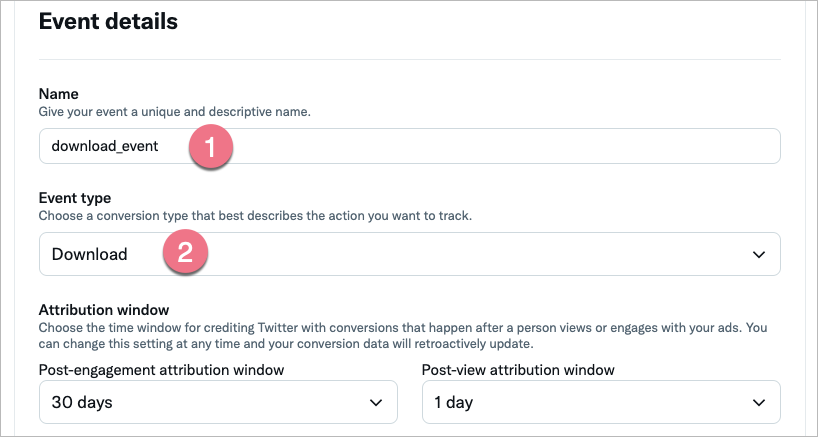This screenshot has width=818, height=437.
Task: Click the download_event text in Name
Action: 105,146
